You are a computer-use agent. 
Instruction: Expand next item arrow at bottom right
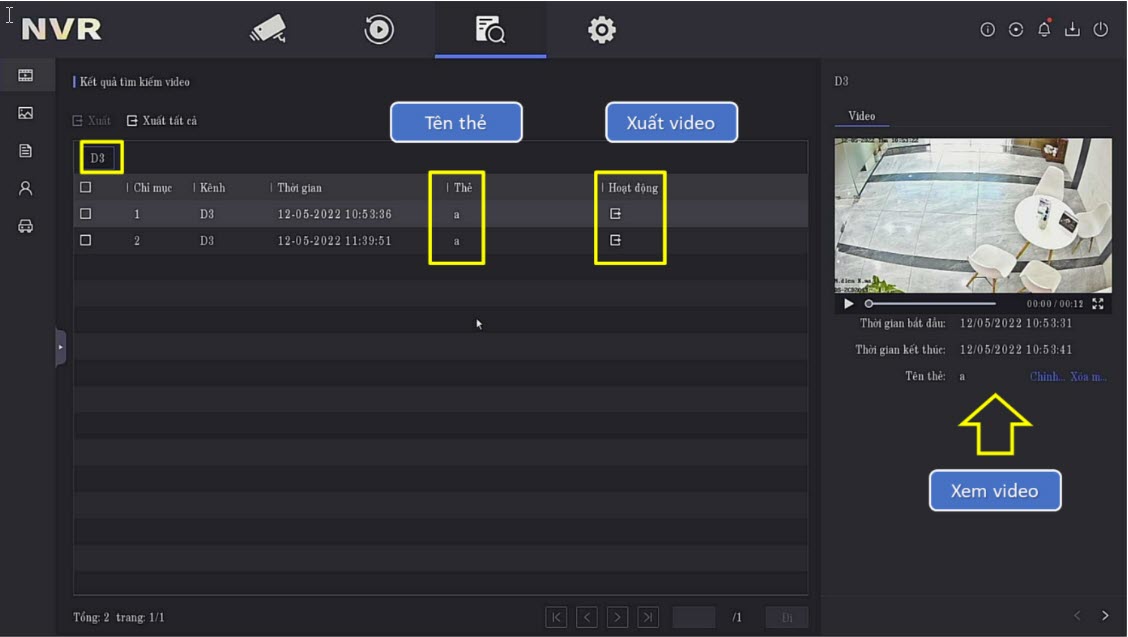1105,616
